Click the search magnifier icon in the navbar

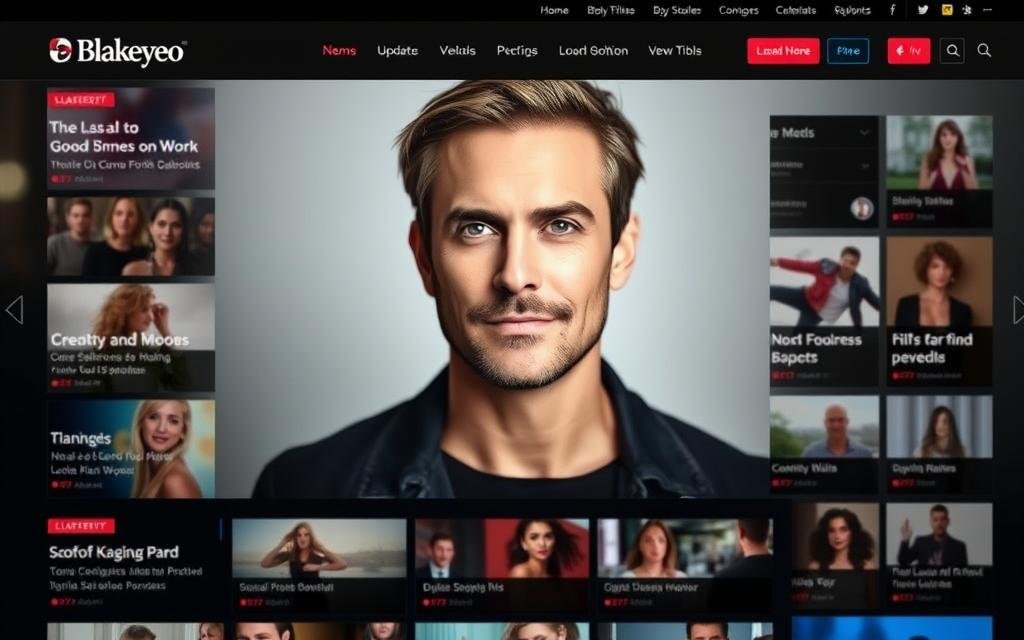click(952, 50)
